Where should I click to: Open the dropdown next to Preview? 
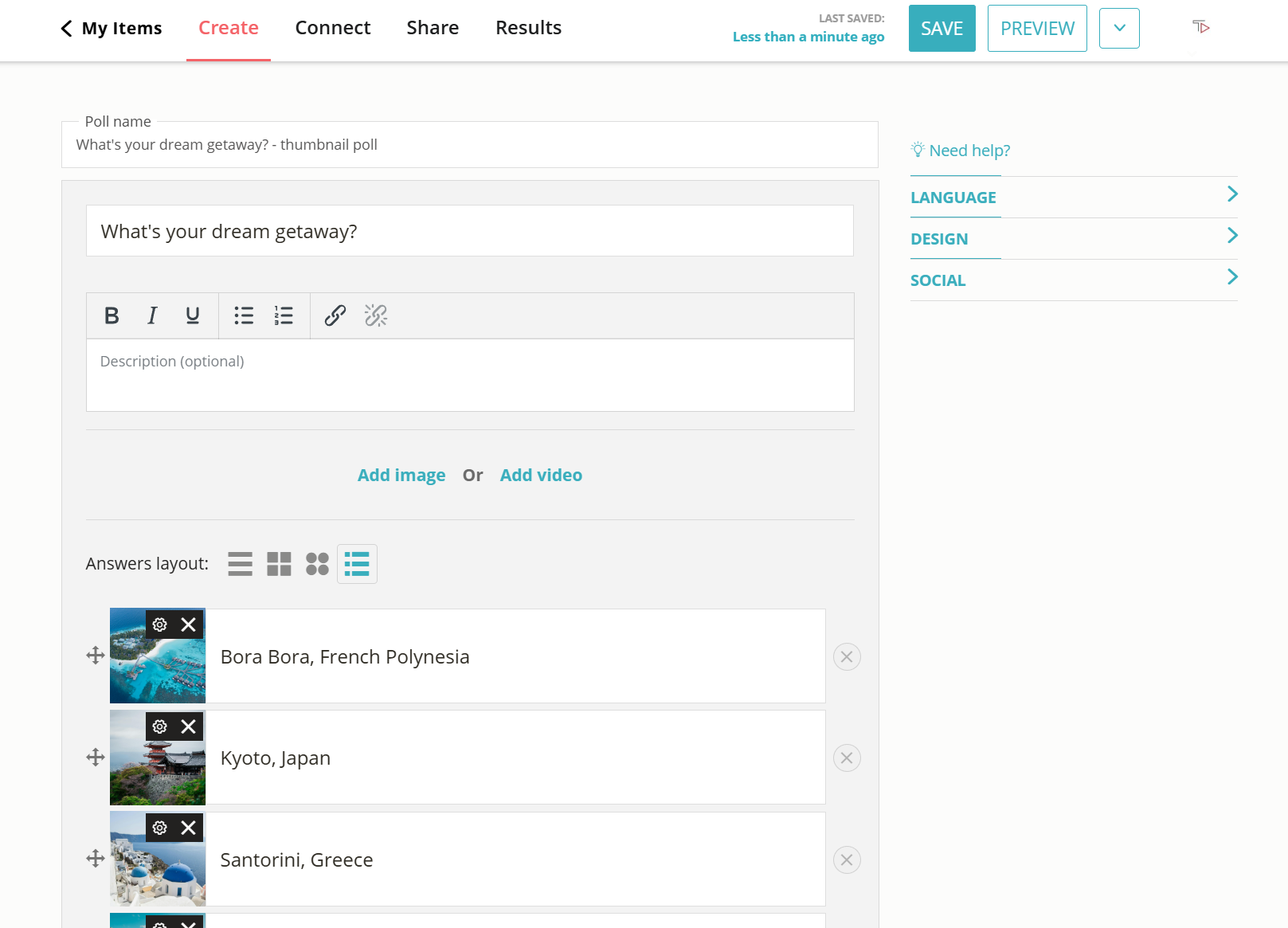click(1119, 29)
